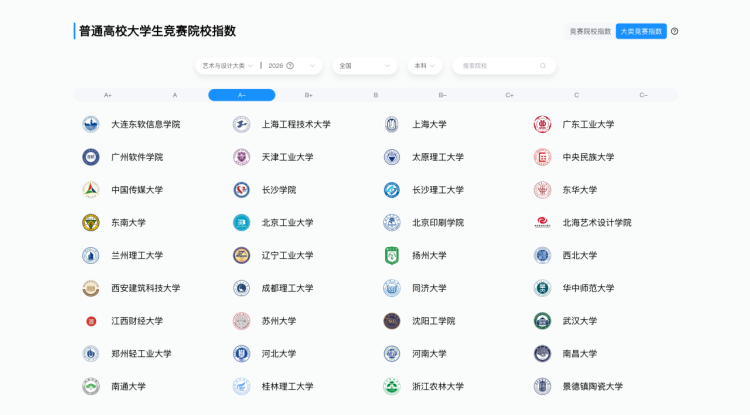The height and width of the screenshot is (415, 750).
Task: Select the B- grade tab
Action: coord(442,95)
